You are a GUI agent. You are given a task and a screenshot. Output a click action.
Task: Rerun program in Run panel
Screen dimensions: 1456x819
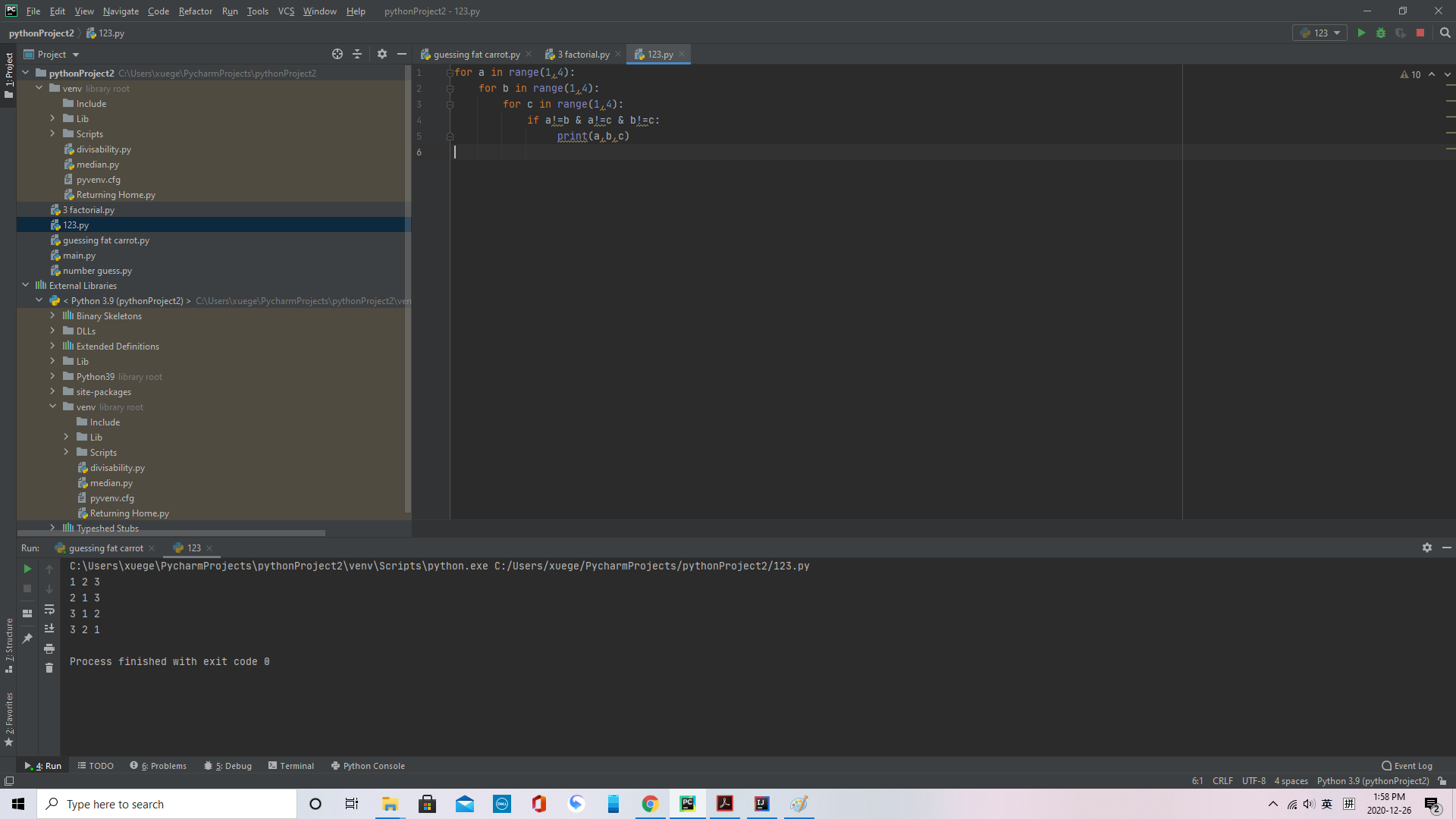point(27,569)
